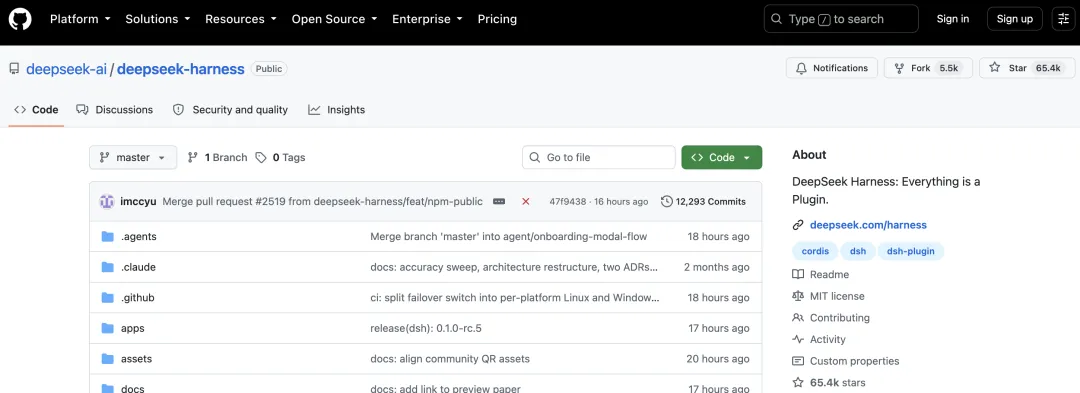
Task: Click the icon next to Custom properties
Action: 798,361
